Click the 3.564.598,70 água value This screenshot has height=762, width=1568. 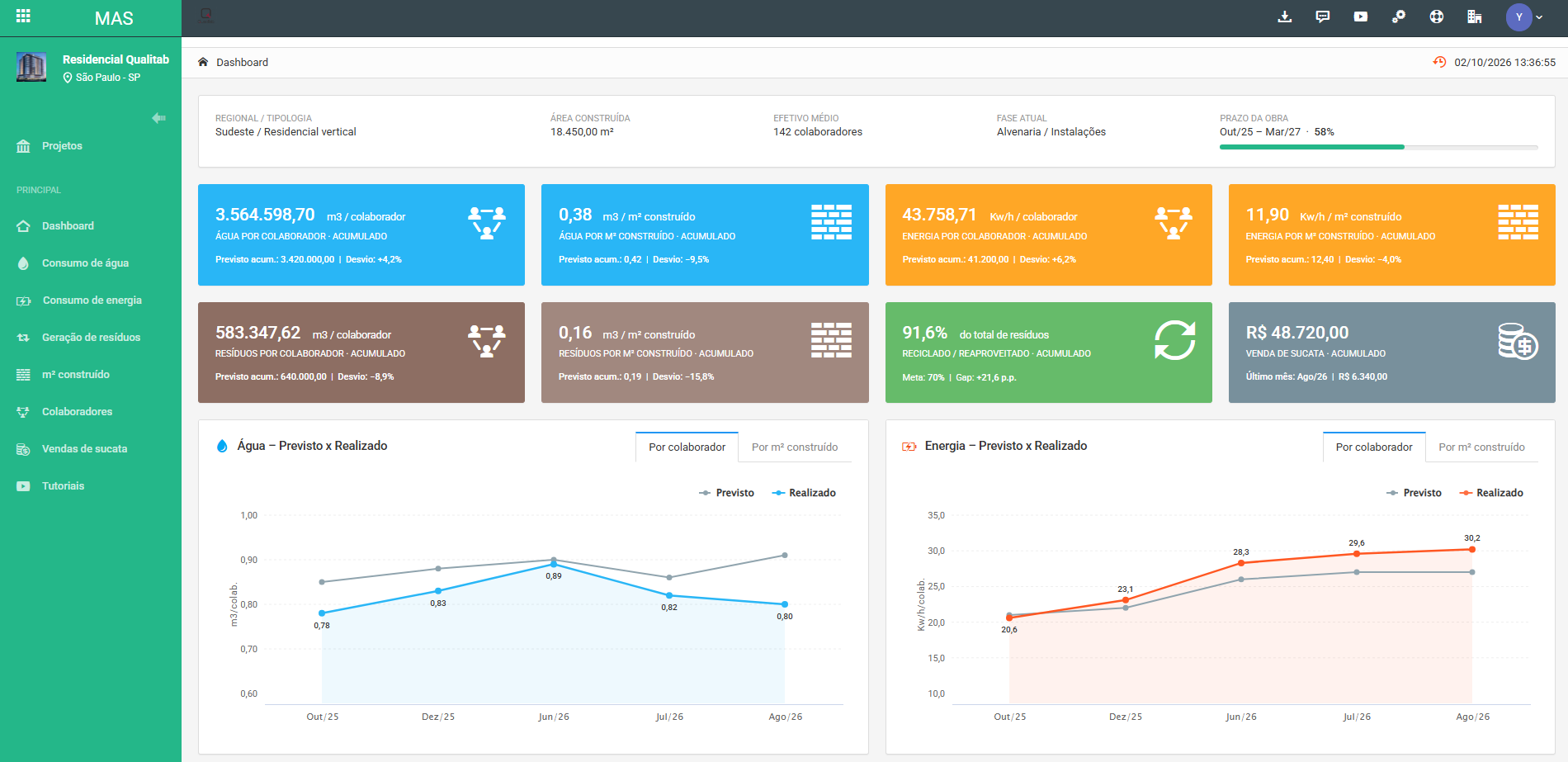point(265,215)
